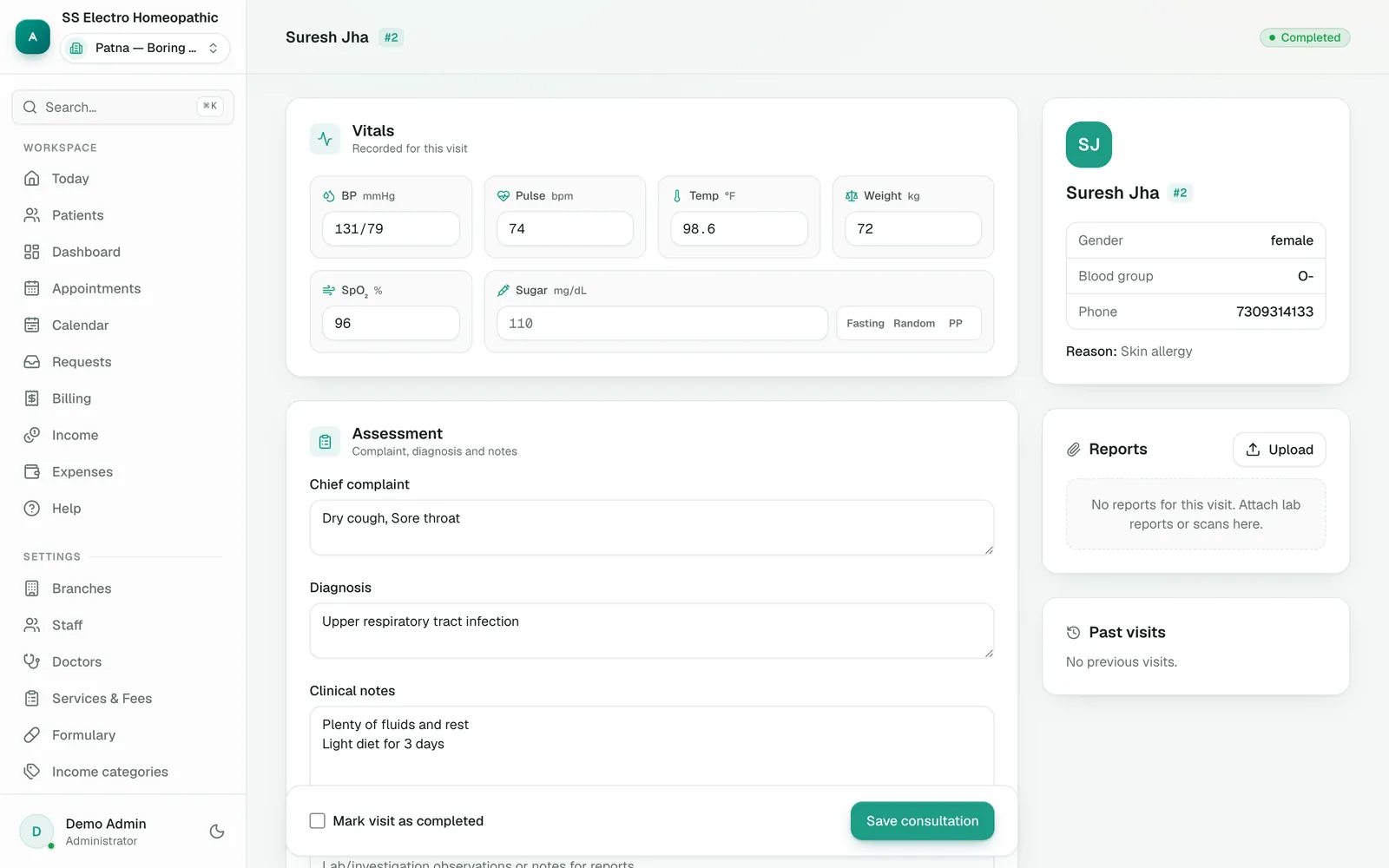Select Fasting sugar type
The height and width of the screenshot is (868, 1389).
[866, 323]
